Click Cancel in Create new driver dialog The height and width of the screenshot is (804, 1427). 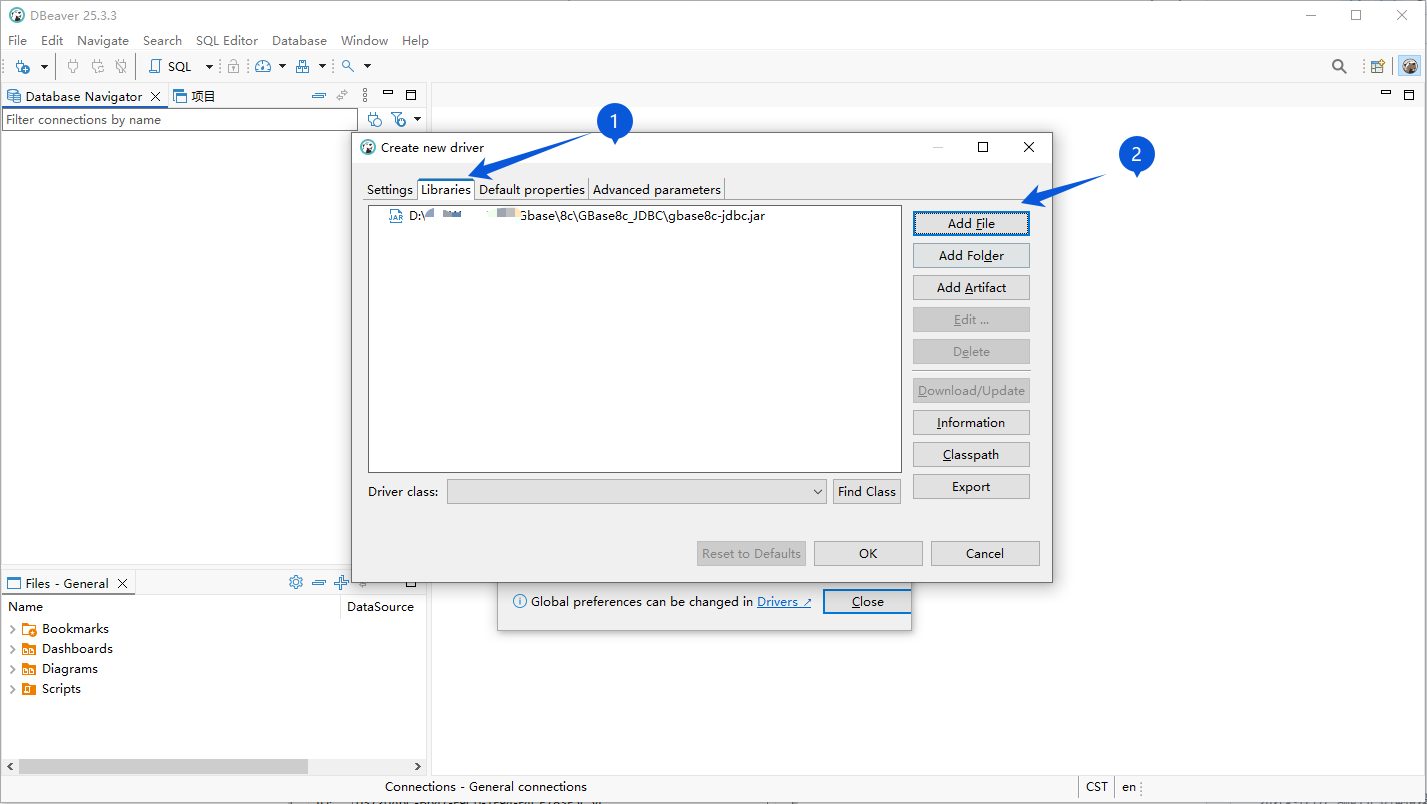coord(985,554)
